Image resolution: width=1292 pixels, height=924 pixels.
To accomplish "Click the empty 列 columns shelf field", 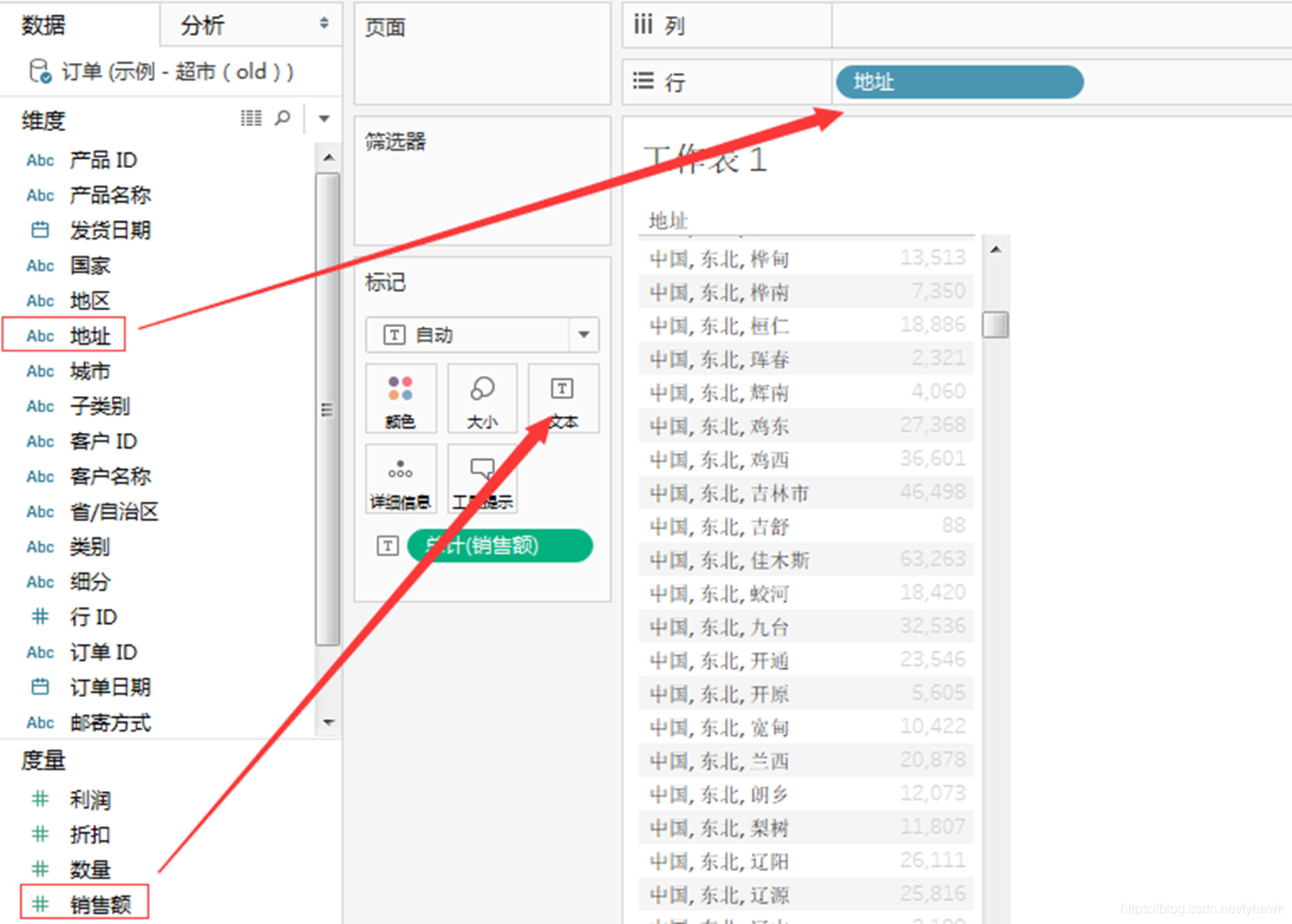I will pos(1062,24).
